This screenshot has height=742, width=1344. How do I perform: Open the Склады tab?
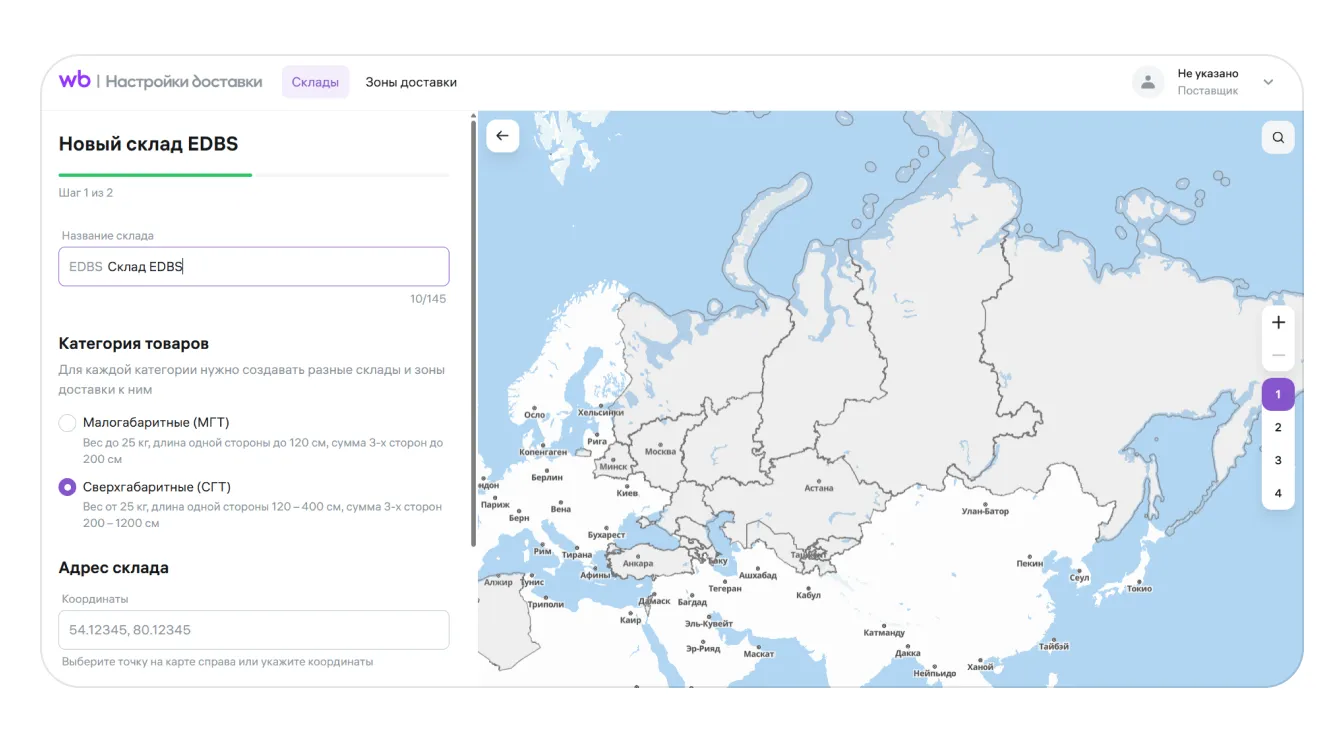315,82
